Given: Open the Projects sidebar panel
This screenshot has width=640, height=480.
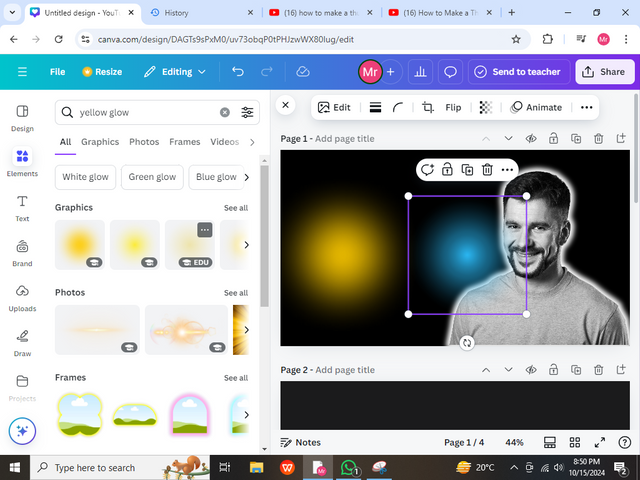Looking at the screenshot, I should click(x=22, y=387).
